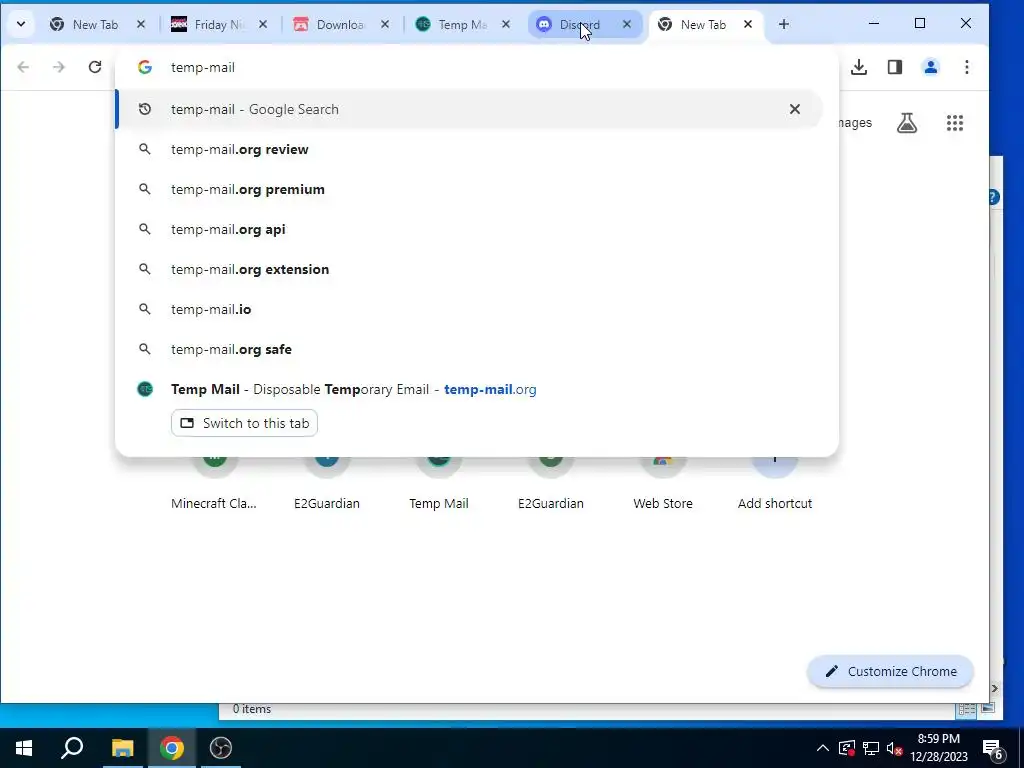Switch to the first New Tab tab
This screenshot has height=768, width=1024.
click(95, 24)
